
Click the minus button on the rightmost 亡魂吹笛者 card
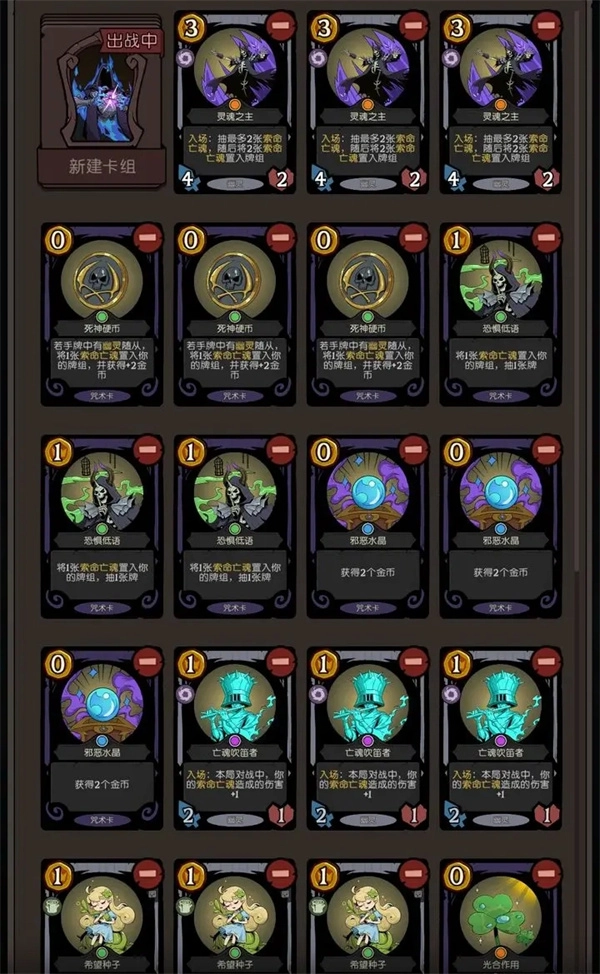(546, 662)
